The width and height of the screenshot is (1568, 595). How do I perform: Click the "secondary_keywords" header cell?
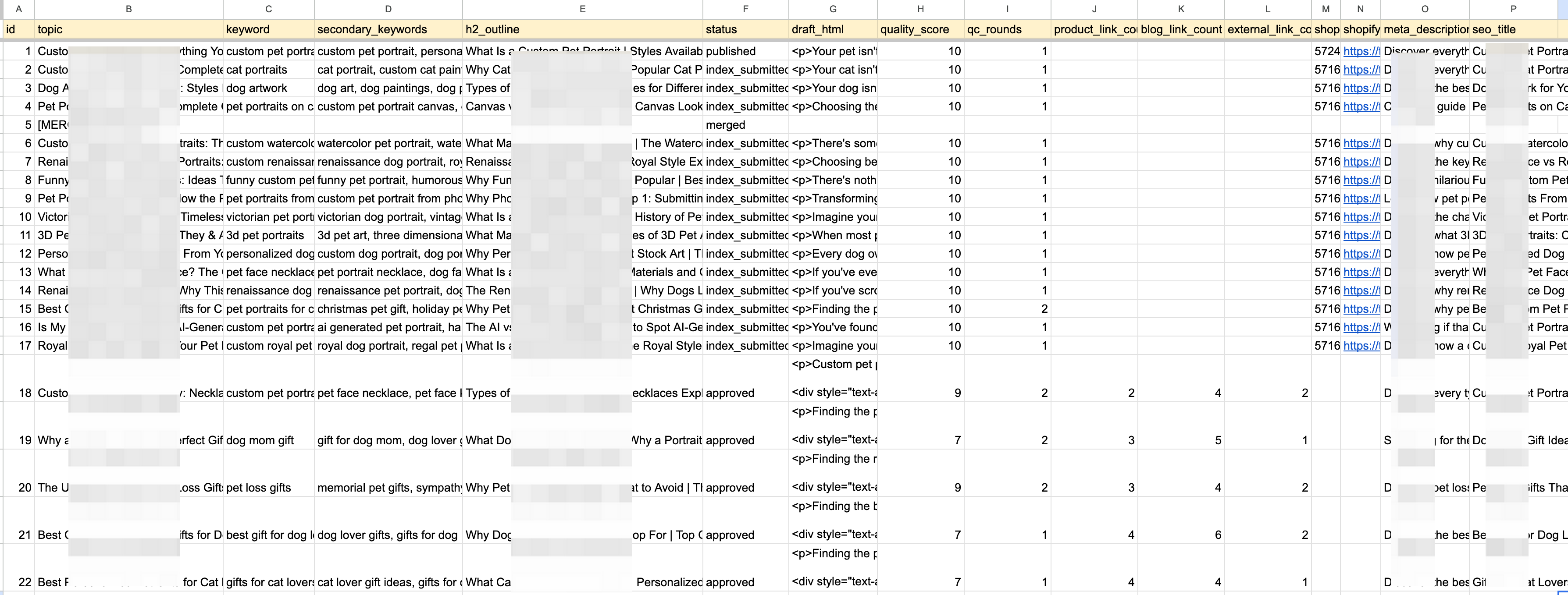pyautogui.click(x=388, y=29)
